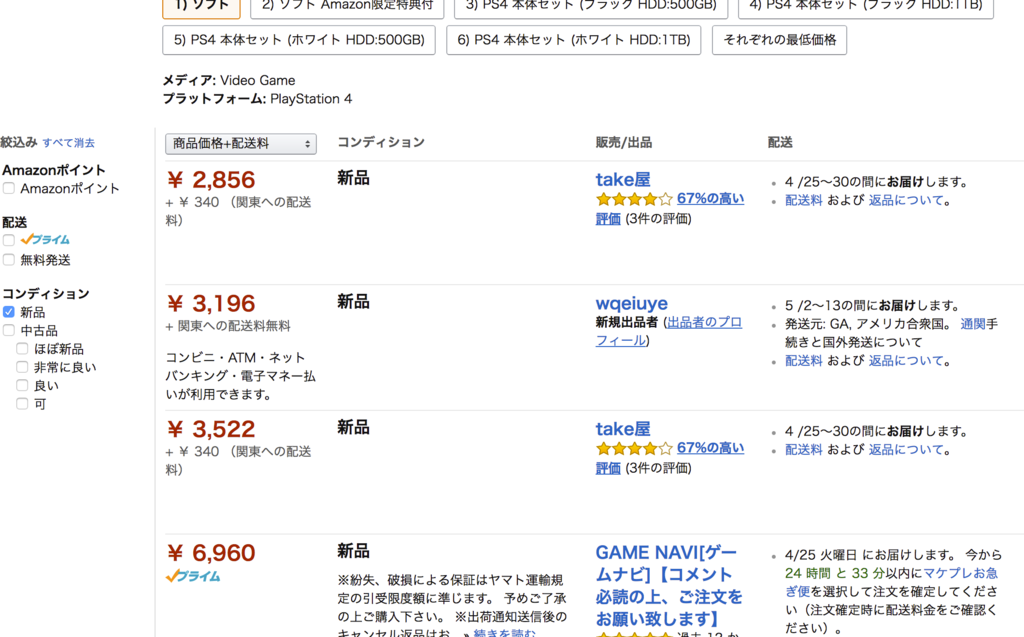Click the プラットフォーム: PlayStation 4 text
The width and height of the screenshot is (1024, 637).
tap(257, 99)
